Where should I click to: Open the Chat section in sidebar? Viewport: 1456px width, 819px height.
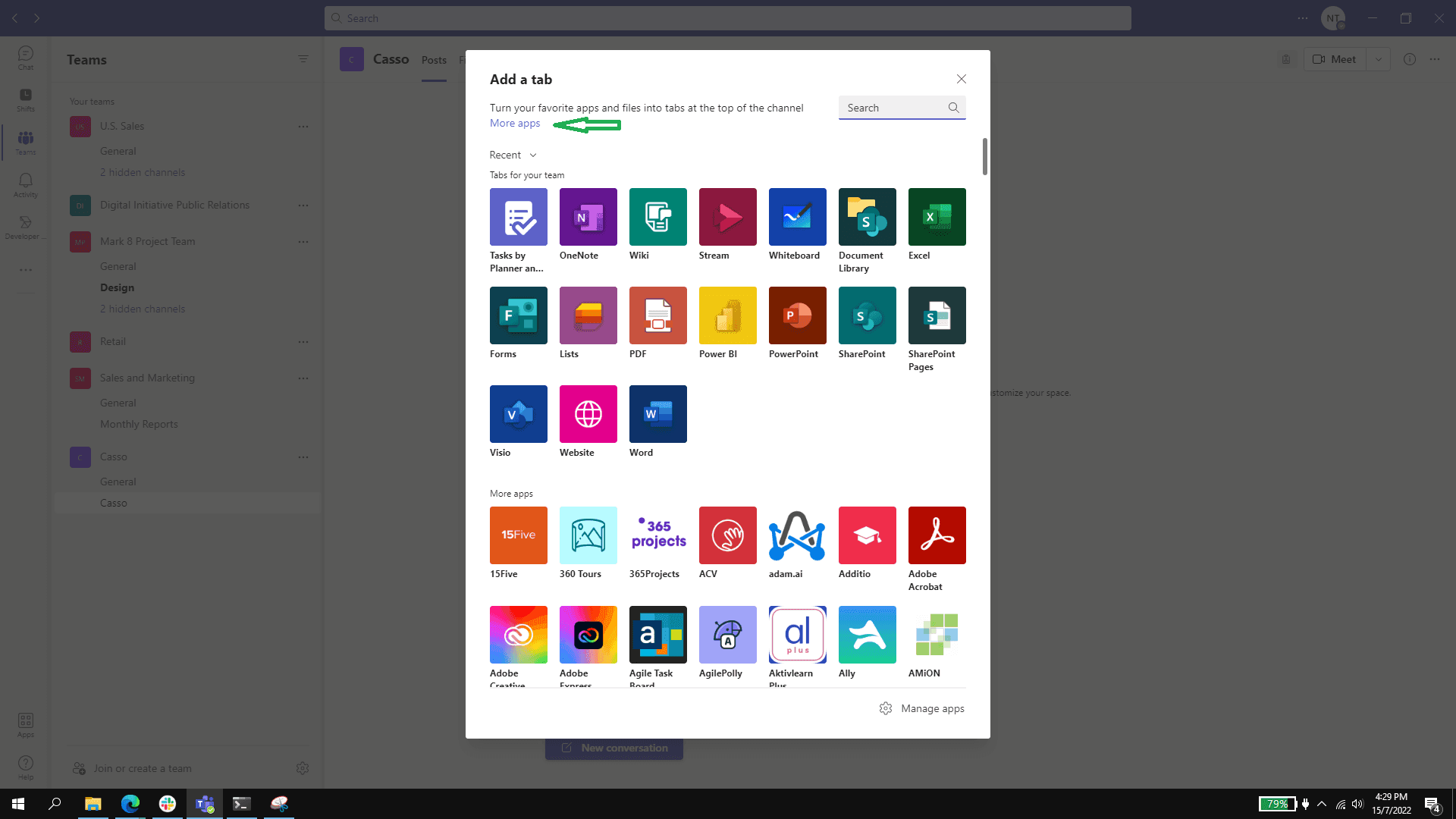[26, 58]
